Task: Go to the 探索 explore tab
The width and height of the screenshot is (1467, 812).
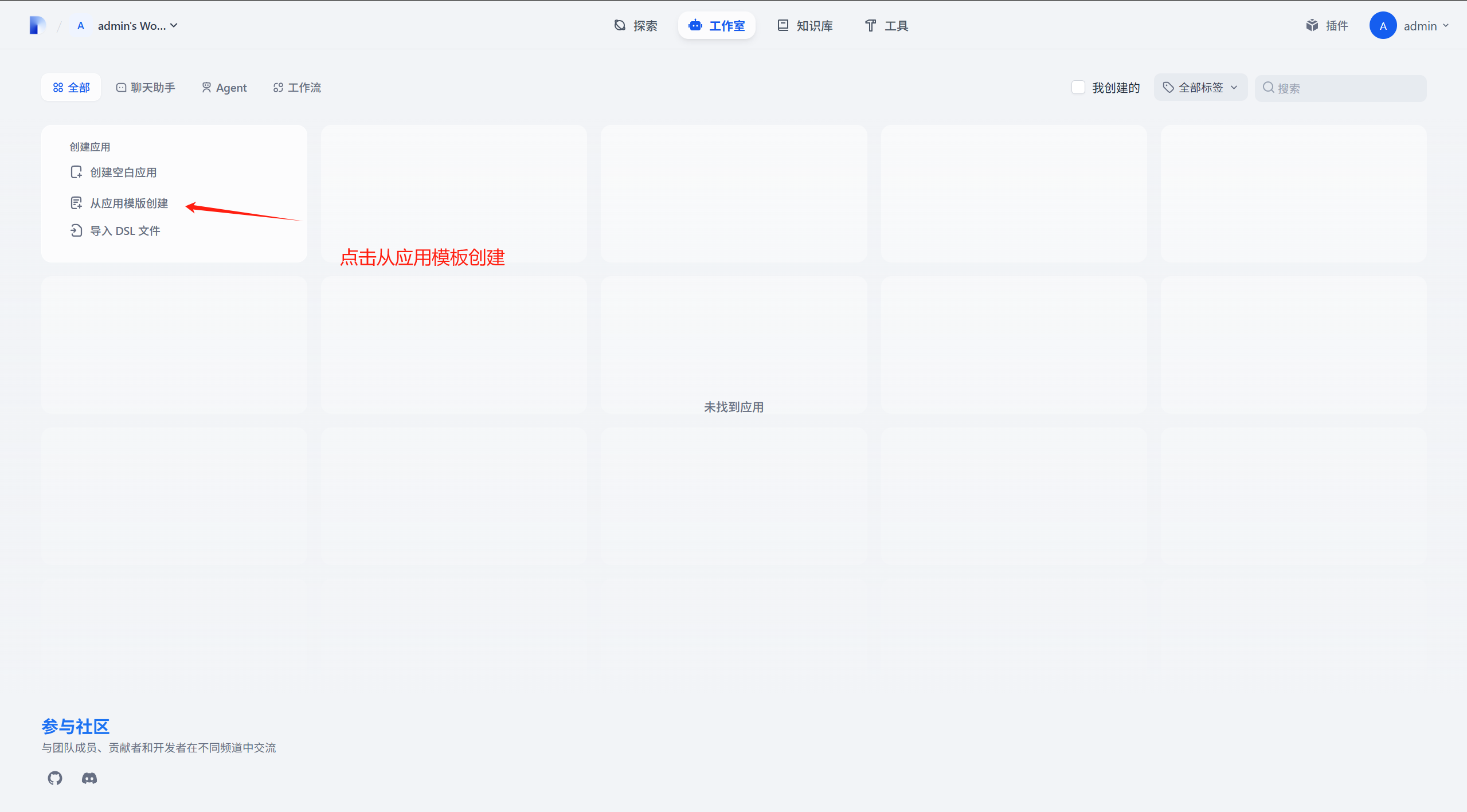Action: [636, 26]
